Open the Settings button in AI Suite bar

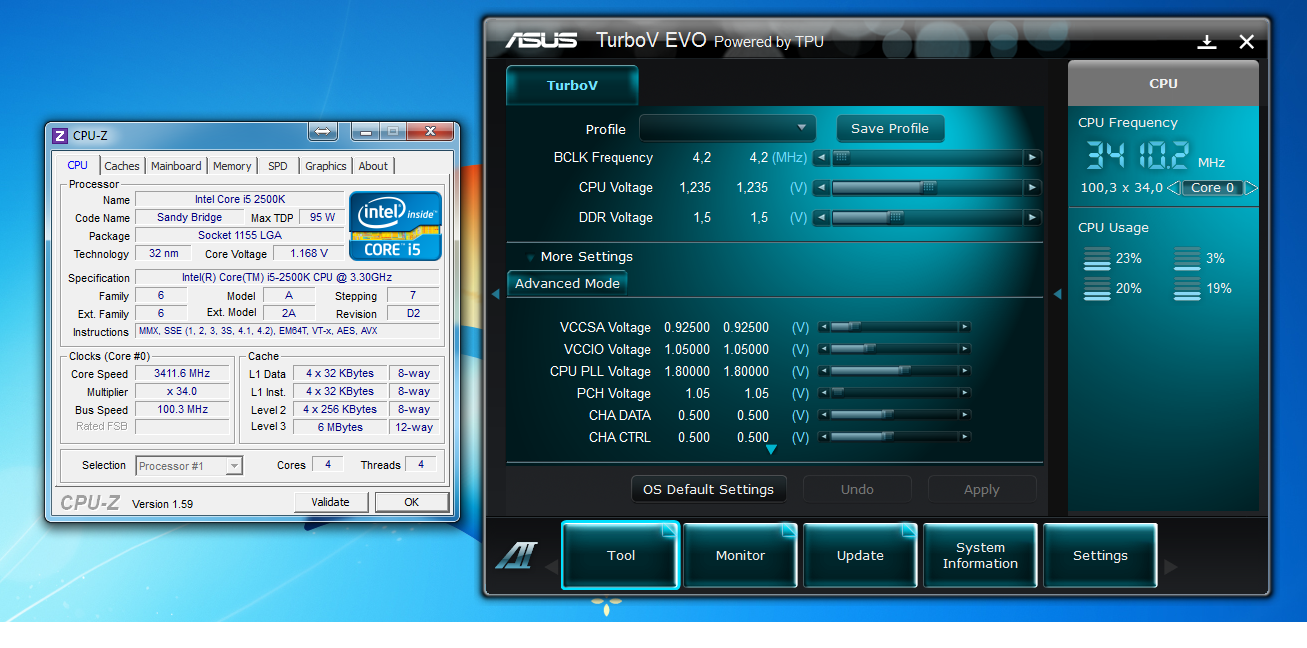[x=1100, y=556]
